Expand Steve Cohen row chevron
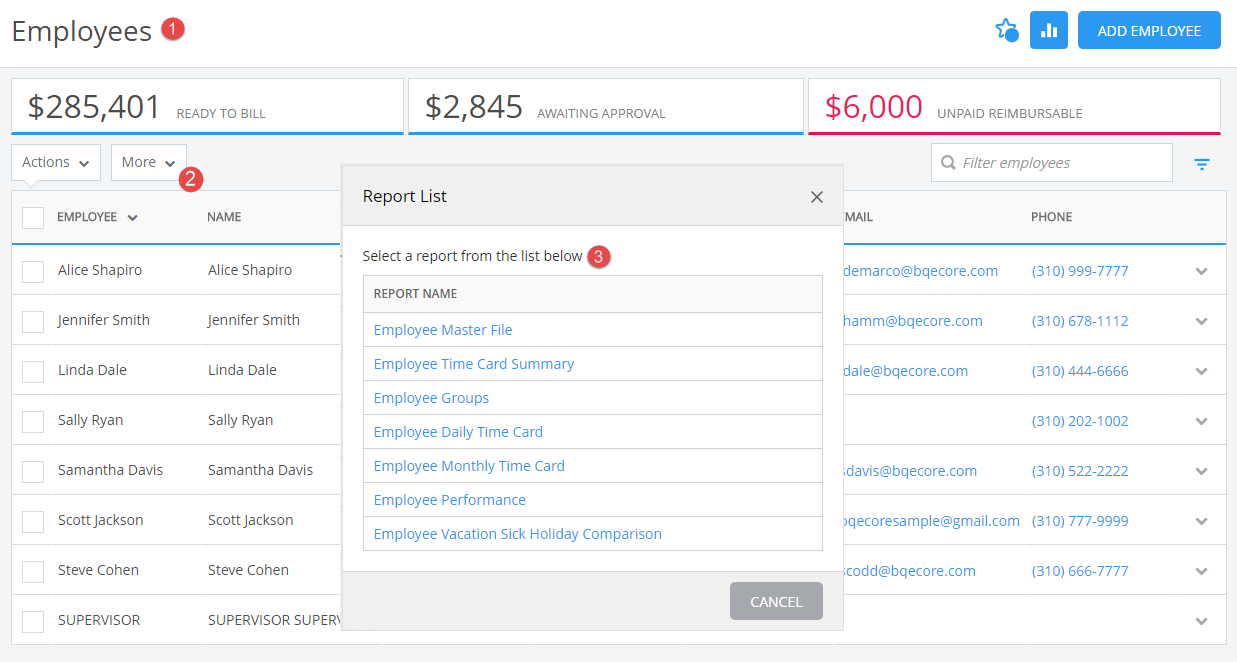Viewport: 1237px width, 662px height. click(1202, 571)
